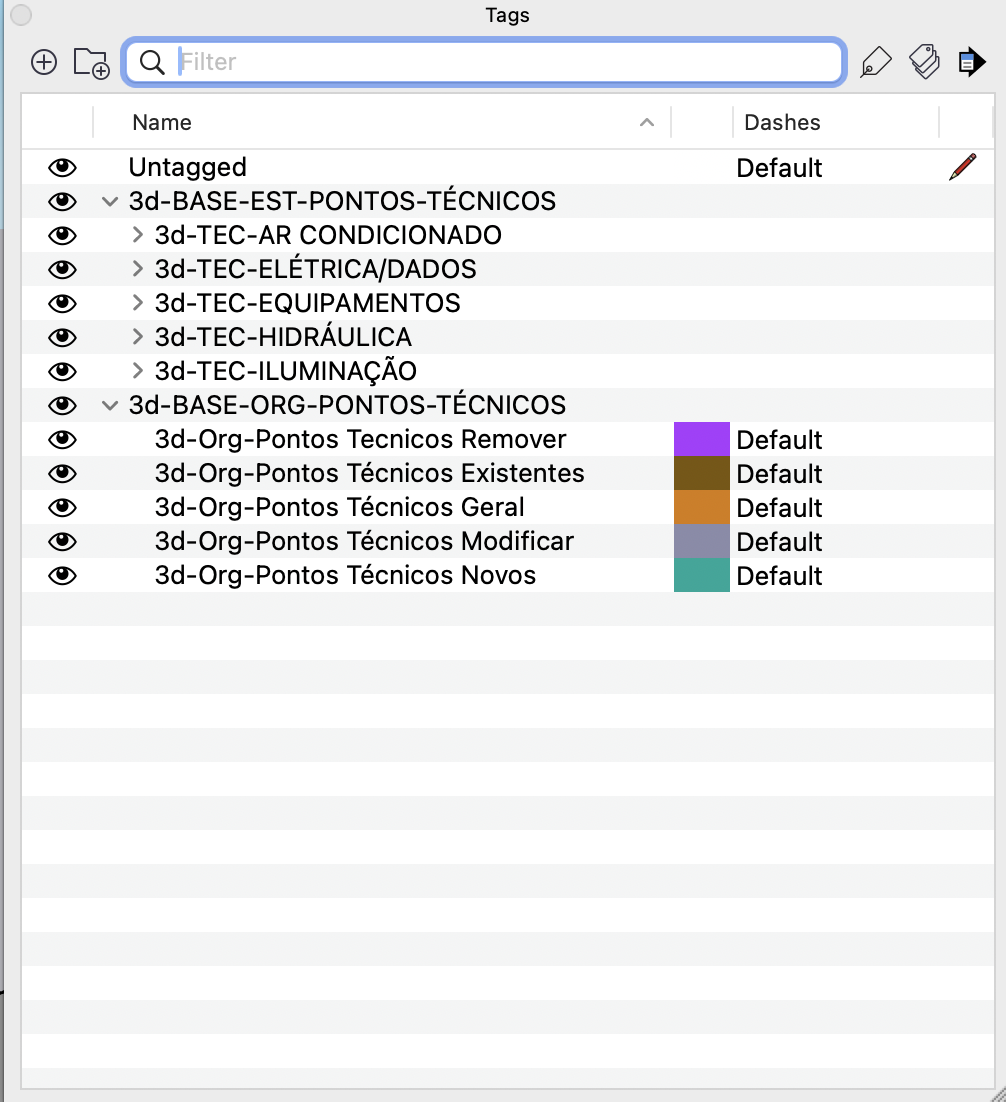Open Default dashes for Técnicos Existentes
The image size is (1006, 1102).
(779, 474)
